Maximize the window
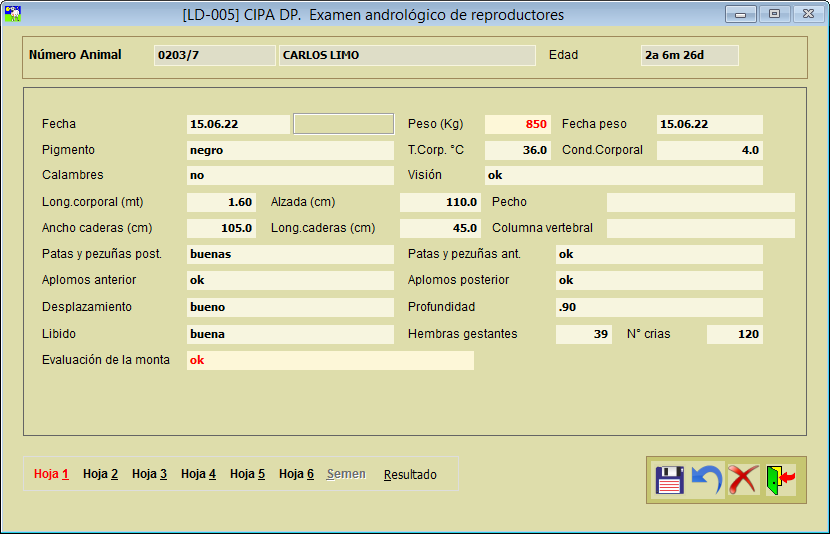Image resolution: width=830 pixels, height=534 pixels. (773, 14)
